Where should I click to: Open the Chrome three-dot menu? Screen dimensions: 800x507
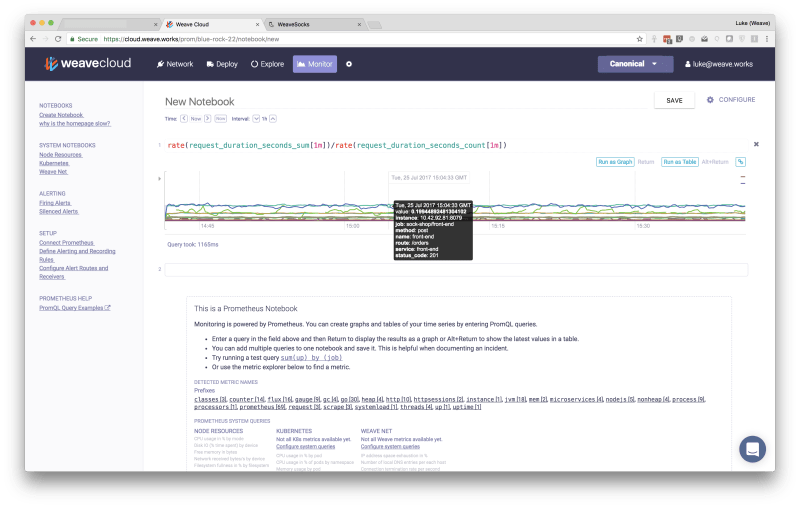[767, 39]
